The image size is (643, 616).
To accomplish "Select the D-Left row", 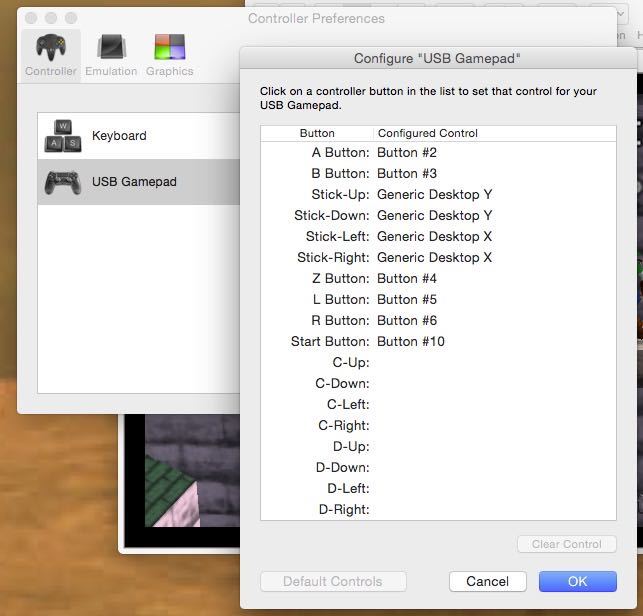I will pyautogui.click(x=438, y=488).
